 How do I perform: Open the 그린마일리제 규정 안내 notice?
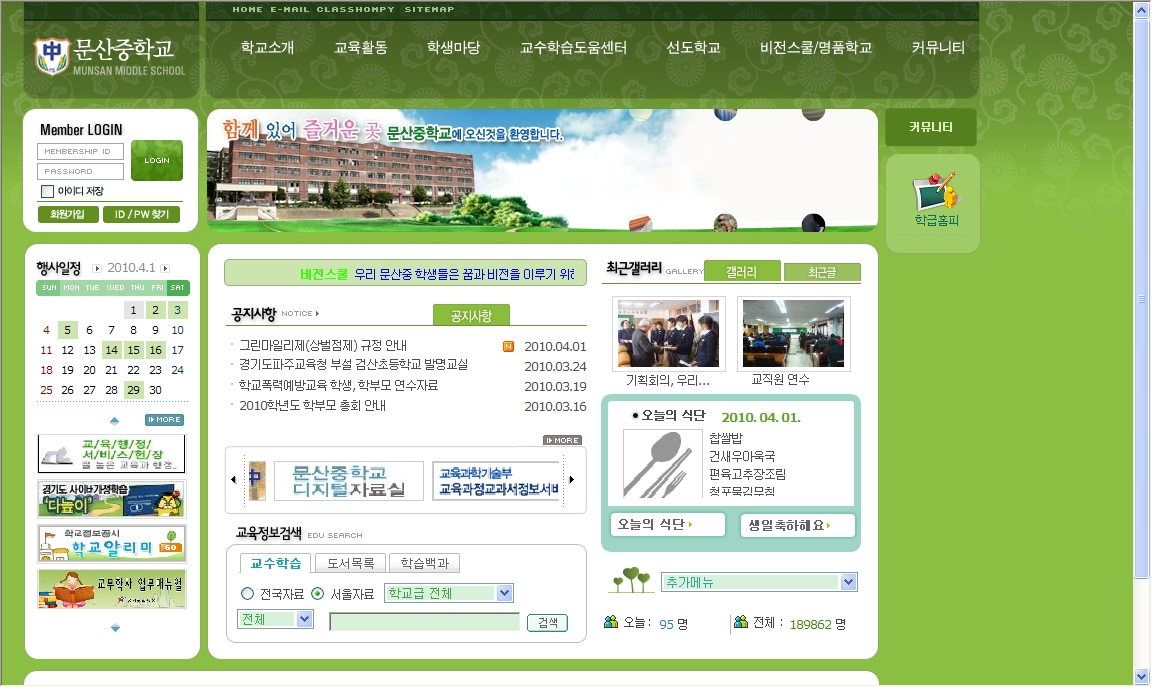tap(323, 346)
